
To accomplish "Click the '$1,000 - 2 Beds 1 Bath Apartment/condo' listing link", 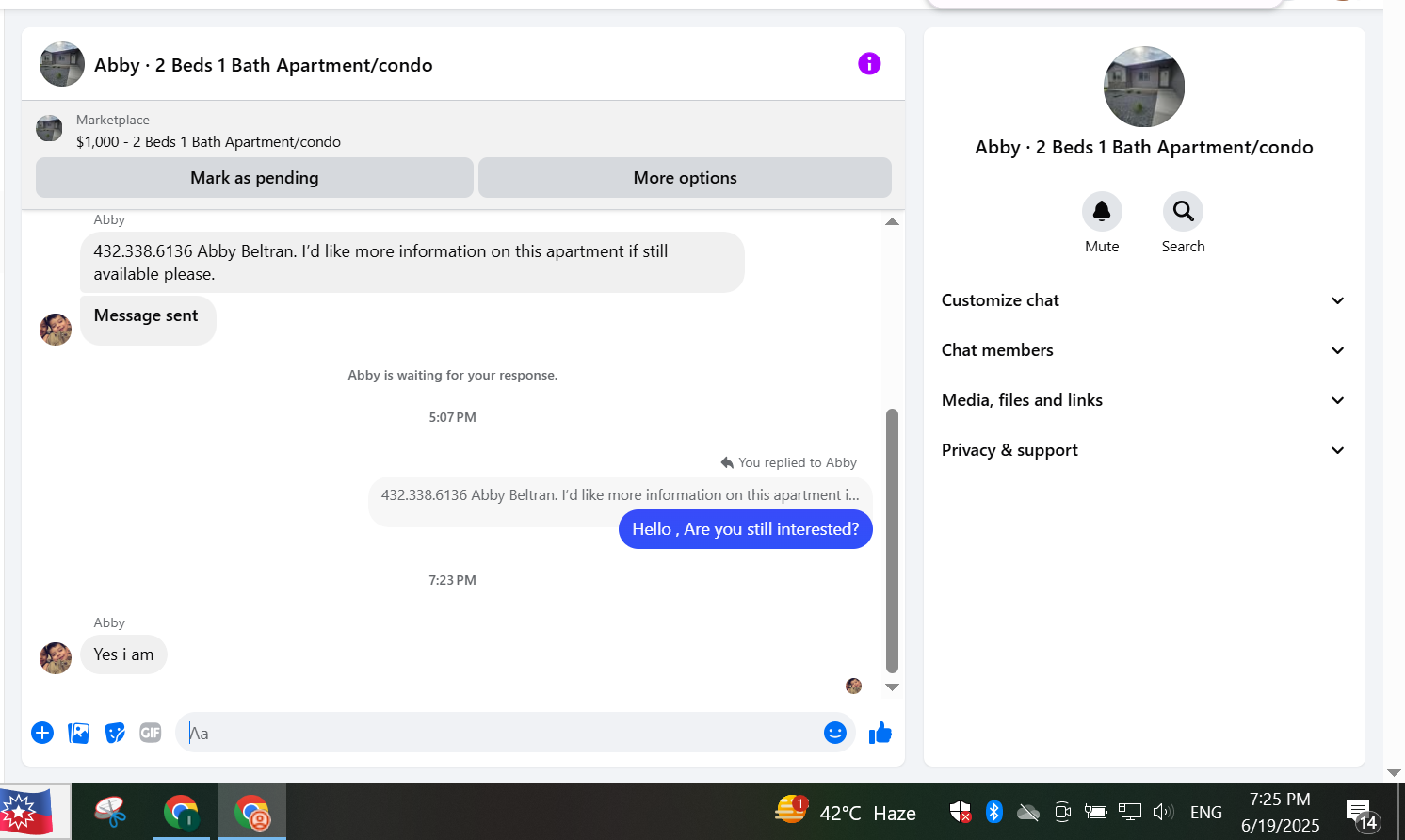I will pyautogui.click(x=208, y=142).
